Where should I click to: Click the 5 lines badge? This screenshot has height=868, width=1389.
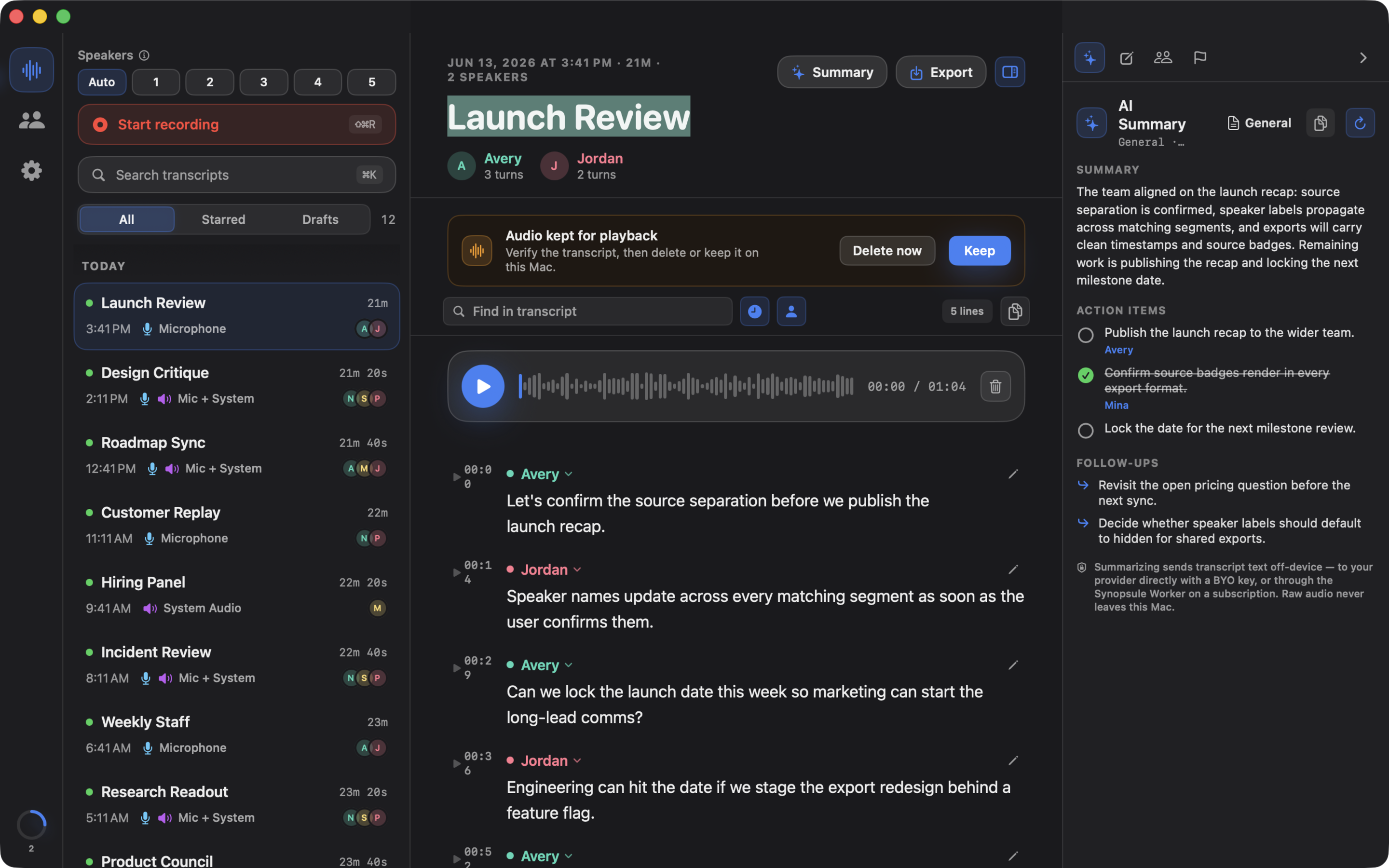coord(967,311)
